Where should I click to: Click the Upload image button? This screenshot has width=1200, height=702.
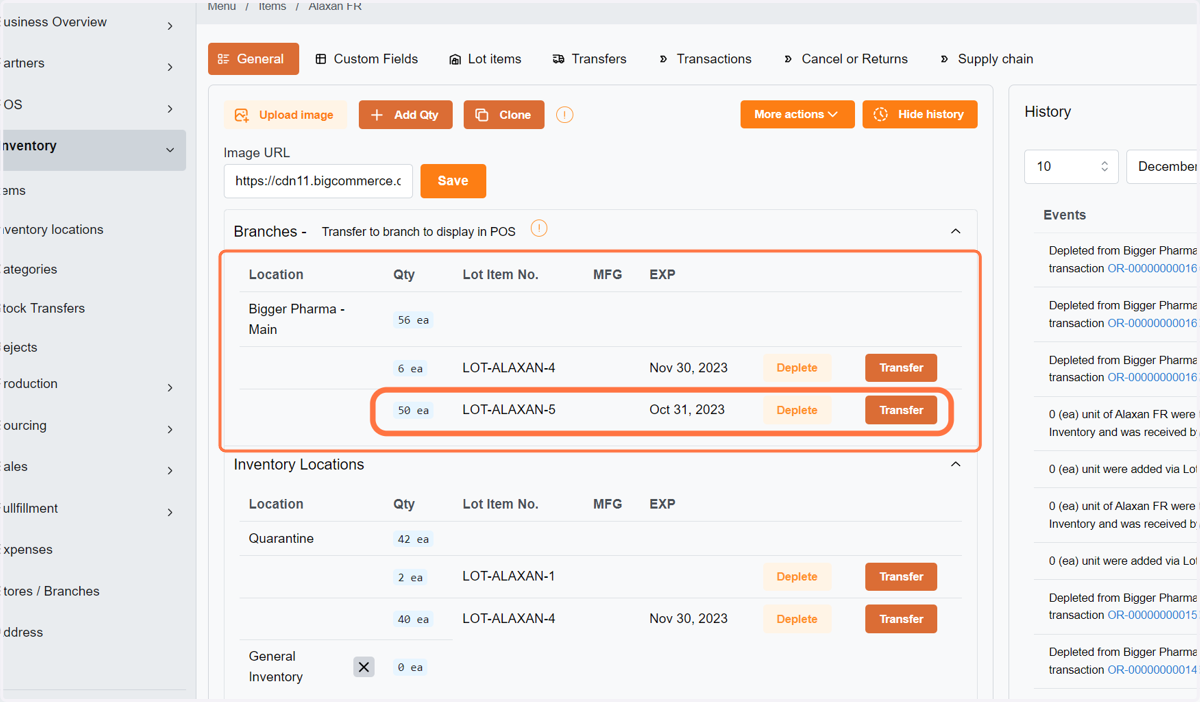point(285,115)
